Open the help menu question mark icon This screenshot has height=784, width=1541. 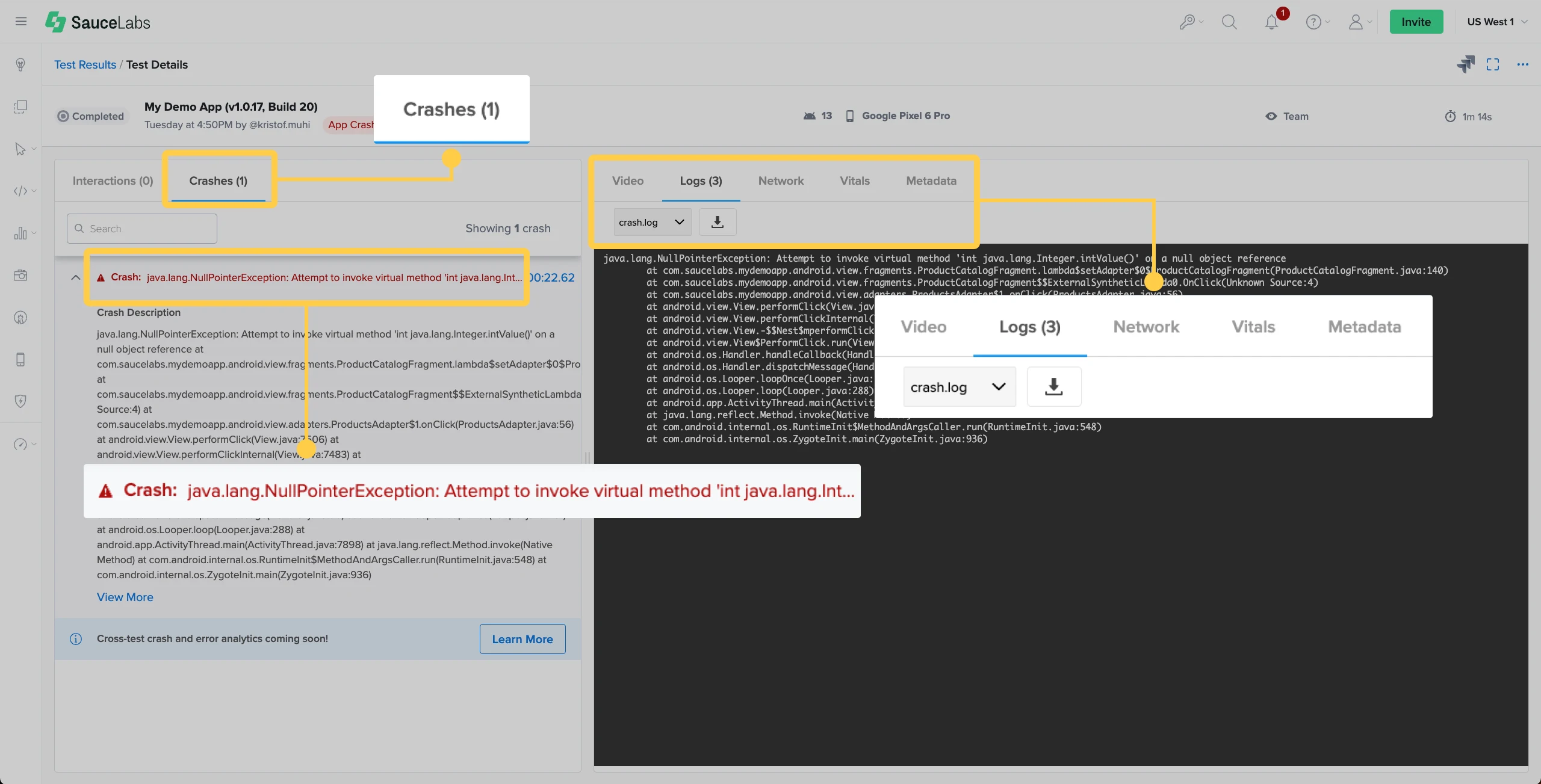pyautogui.click(x=1315, y=21)
